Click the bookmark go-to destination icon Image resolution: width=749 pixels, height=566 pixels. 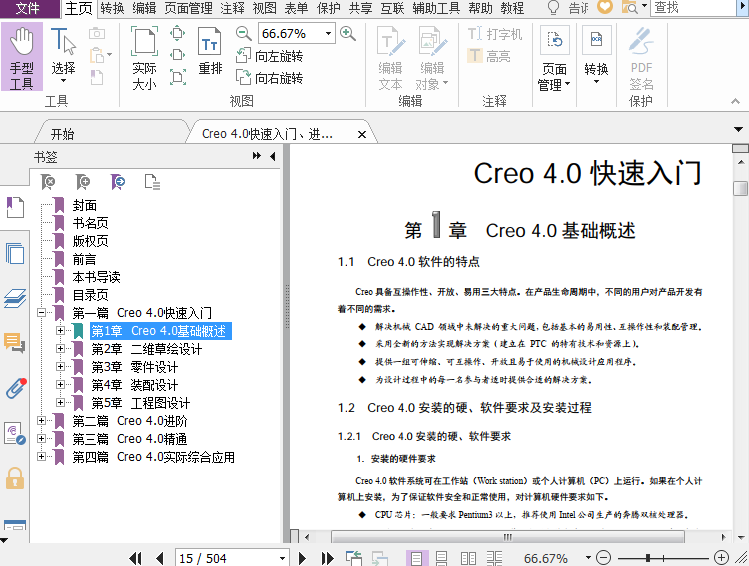[118, 182]
